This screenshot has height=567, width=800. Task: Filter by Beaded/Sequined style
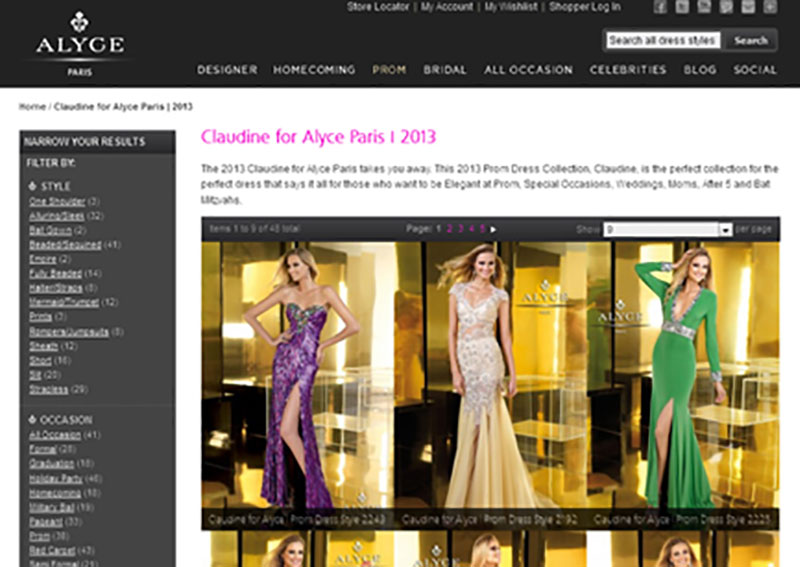[65, 245]
